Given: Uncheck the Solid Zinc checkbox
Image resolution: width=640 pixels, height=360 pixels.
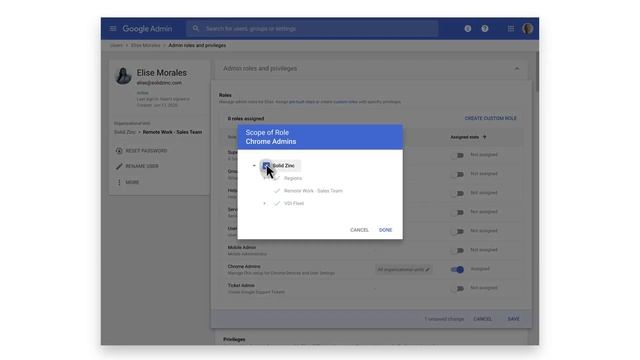Looking at the screenshot, I should [266, 165].
